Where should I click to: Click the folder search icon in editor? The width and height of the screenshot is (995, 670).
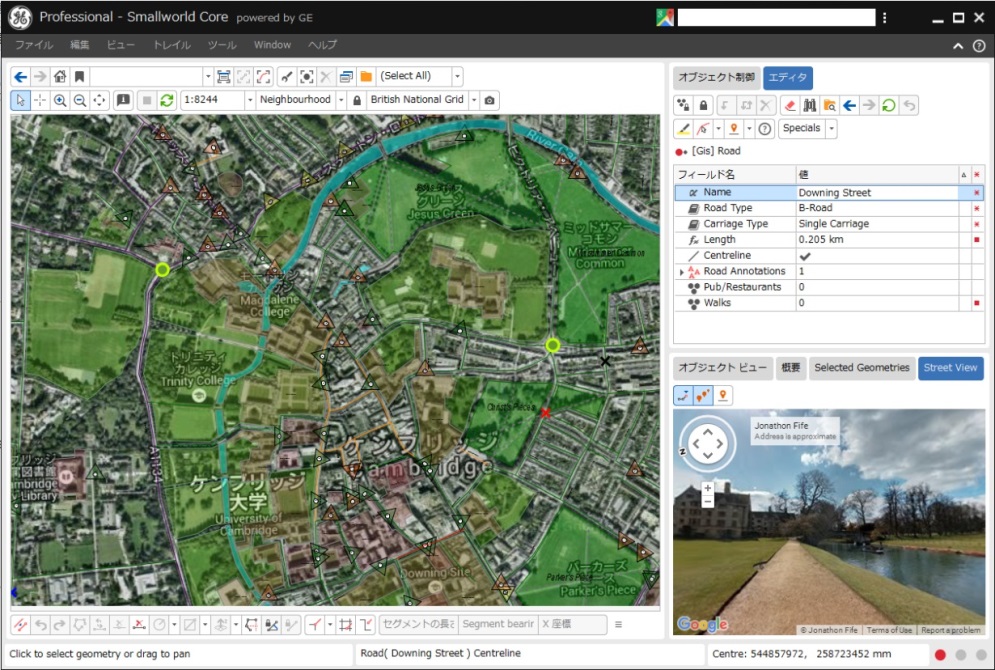(829, 105)
